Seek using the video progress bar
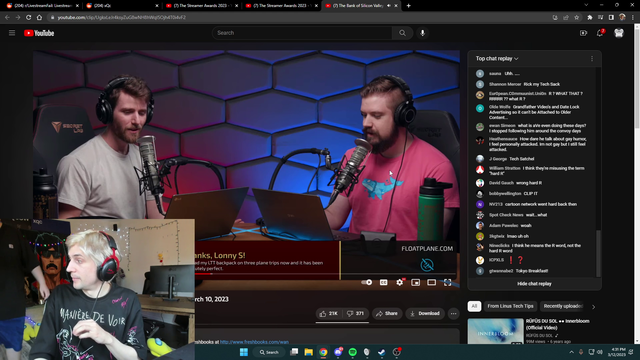The width and height of the screenshot is (640, 360). pyautogui.click(x=324, y=274)
